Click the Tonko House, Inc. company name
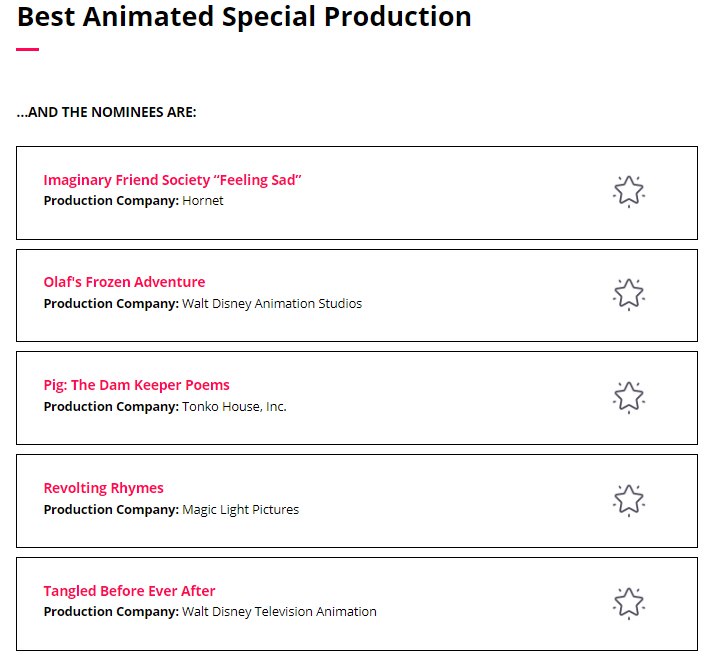 pyautogui.click(x=234, y=407)
